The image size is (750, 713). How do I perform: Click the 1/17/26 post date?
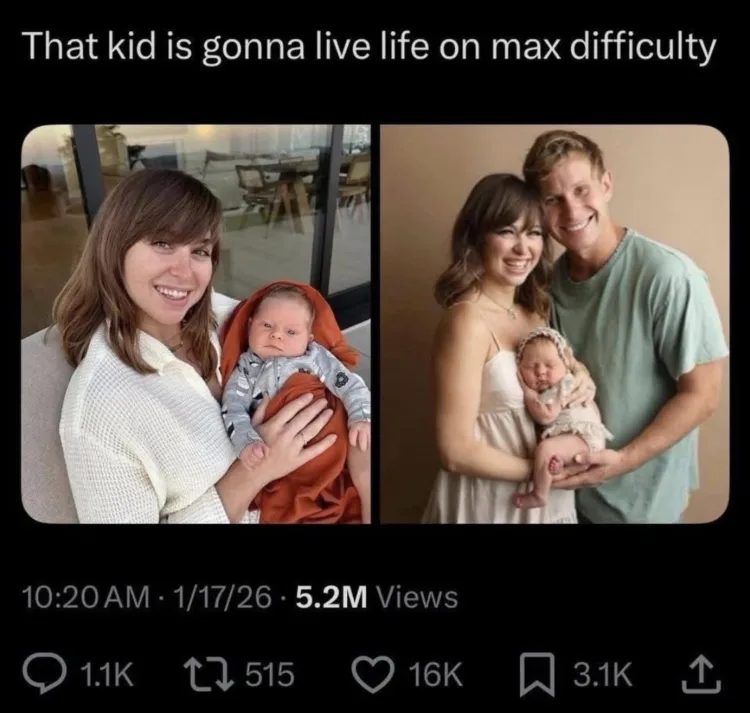pyautogui.click(x=222, y=597)
